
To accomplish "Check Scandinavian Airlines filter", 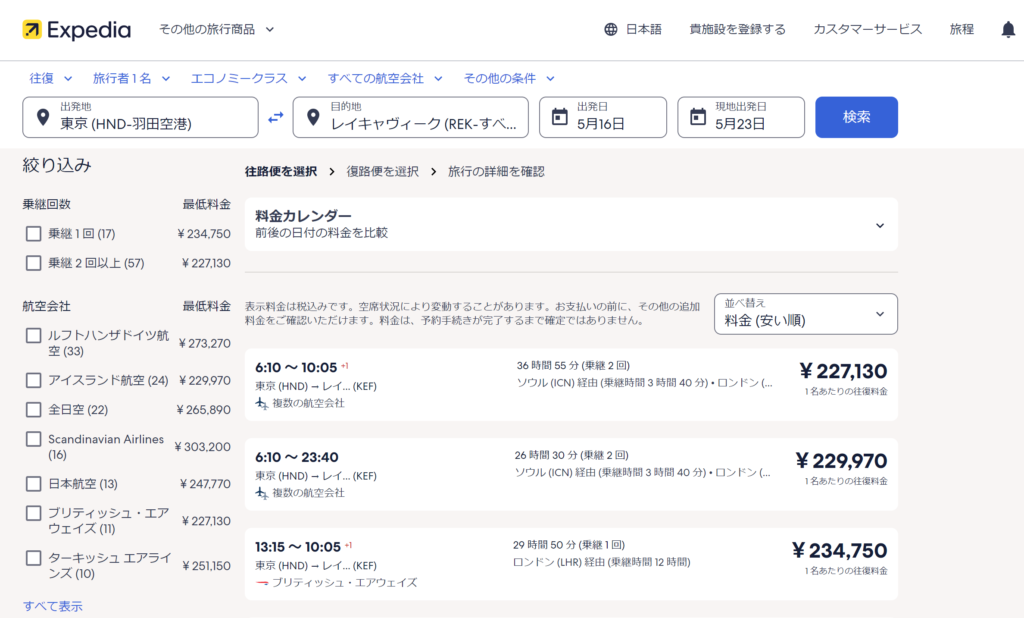I will 33,439.
